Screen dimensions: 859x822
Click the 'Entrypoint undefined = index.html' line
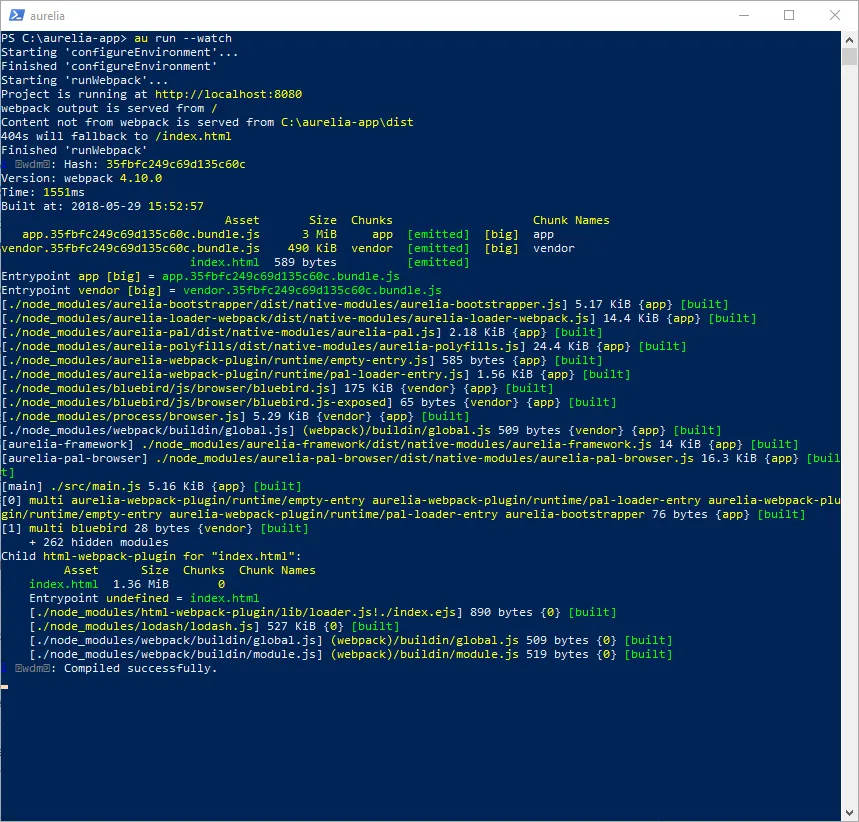[x=144, y=599]
